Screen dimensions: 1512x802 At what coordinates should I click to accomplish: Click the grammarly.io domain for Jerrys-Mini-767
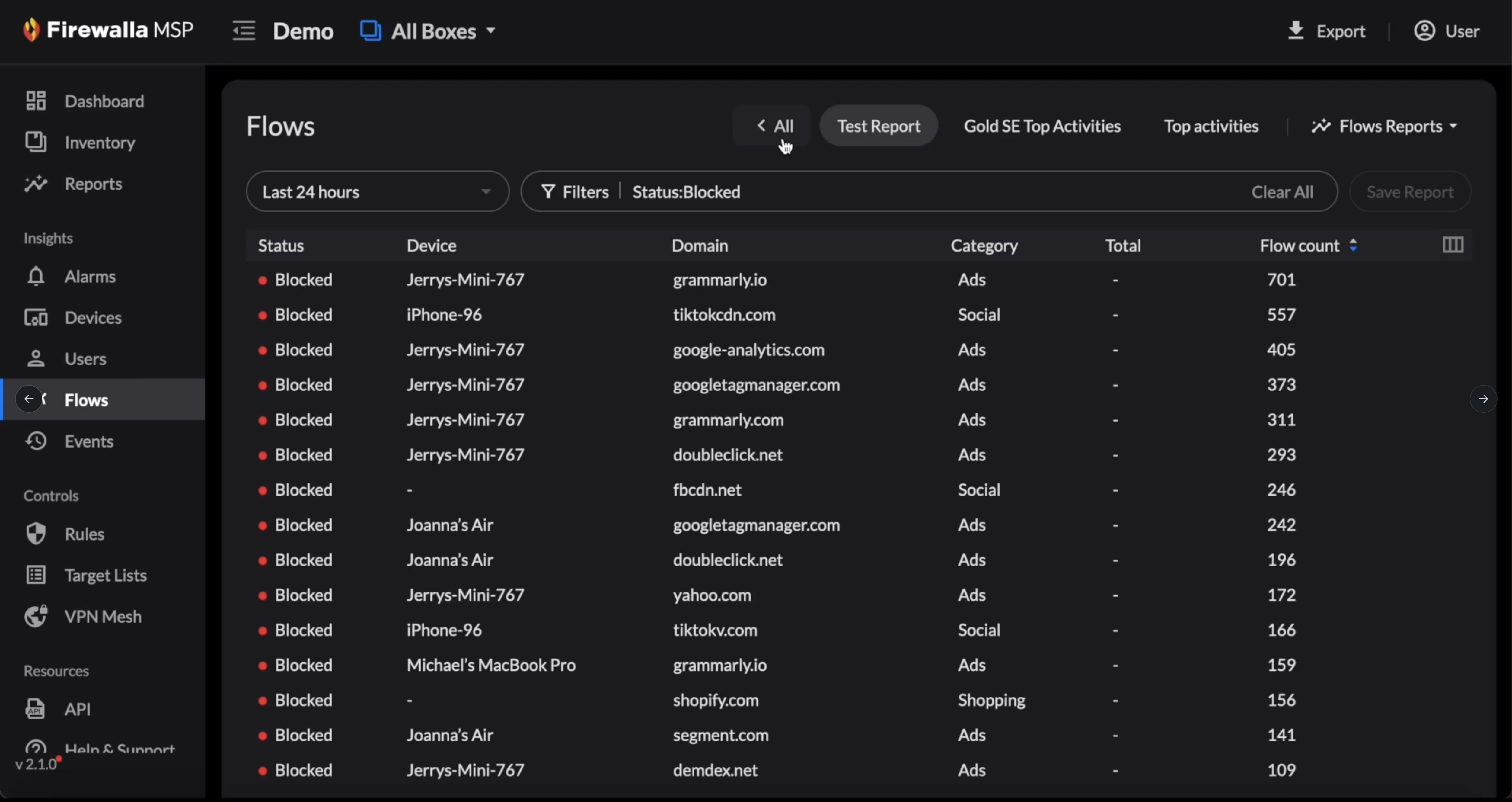(x=719, y=280)
